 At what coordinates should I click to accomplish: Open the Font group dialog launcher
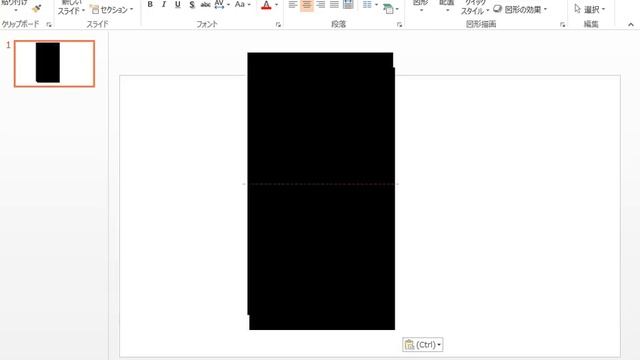pyautogui.click(x=278, y=25)
